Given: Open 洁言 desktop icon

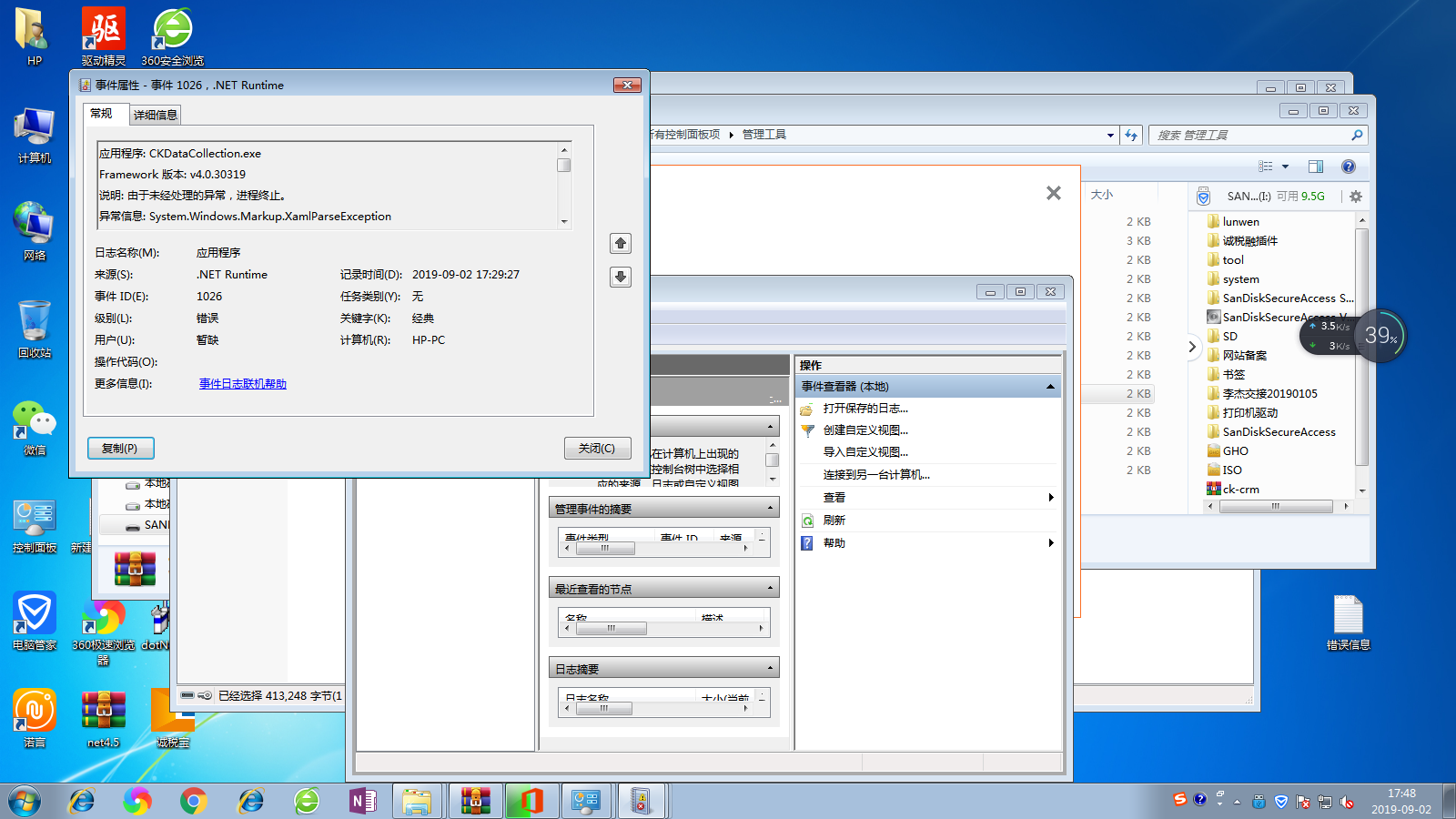Looking at the screenshot, I should coord(35,718).
